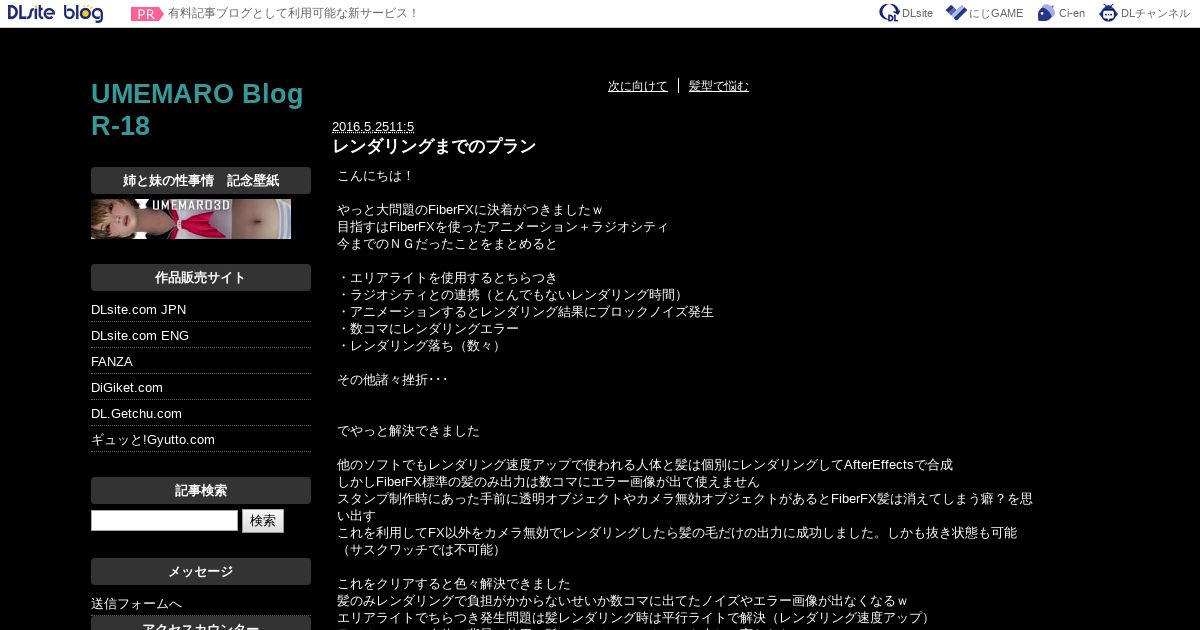
Task: Open the paid-article blog service PR text
Action: tap(293, 14)
